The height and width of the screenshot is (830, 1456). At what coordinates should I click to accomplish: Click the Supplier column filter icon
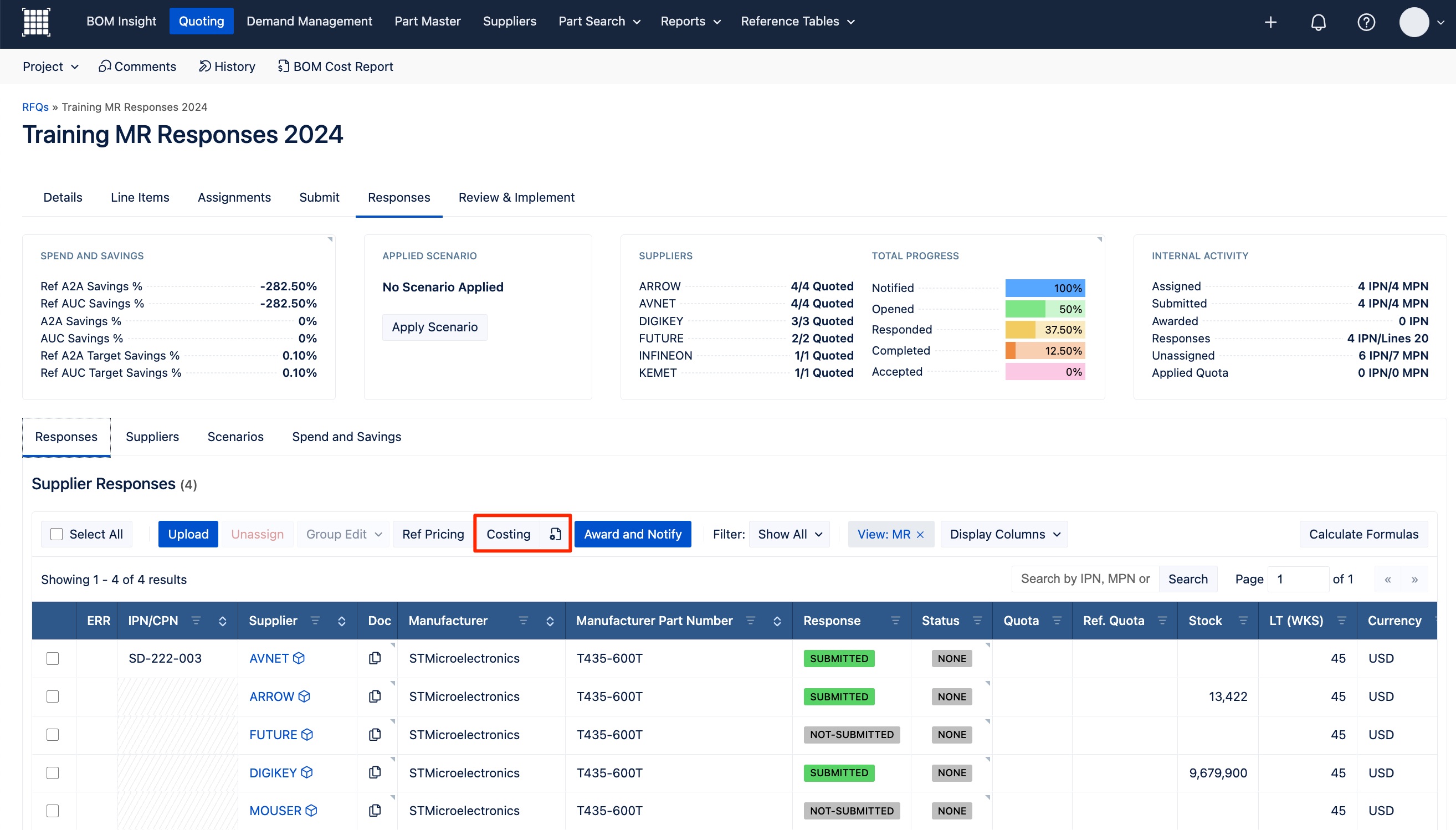315,620
